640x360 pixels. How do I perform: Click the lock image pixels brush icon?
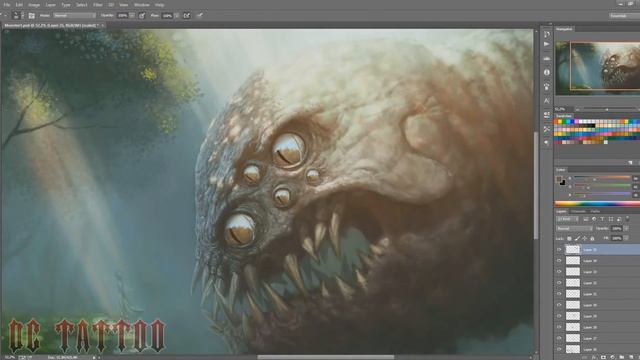pos(577,238)
